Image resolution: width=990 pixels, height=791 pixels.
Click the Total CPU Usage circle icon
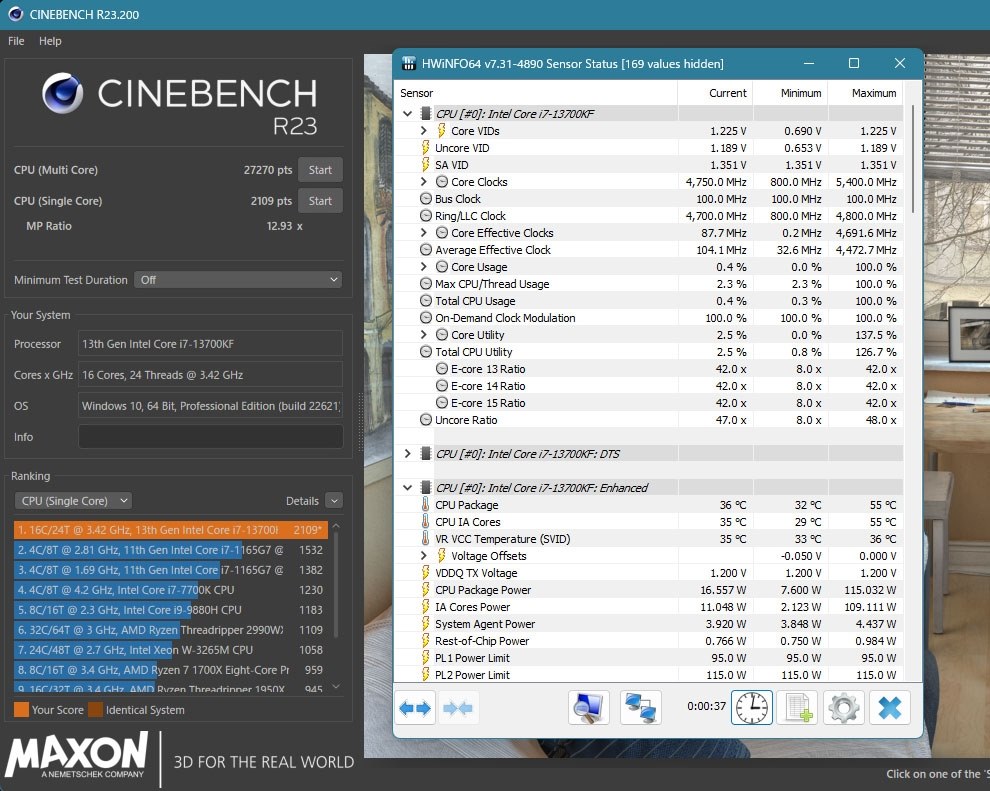click(426, 301)
